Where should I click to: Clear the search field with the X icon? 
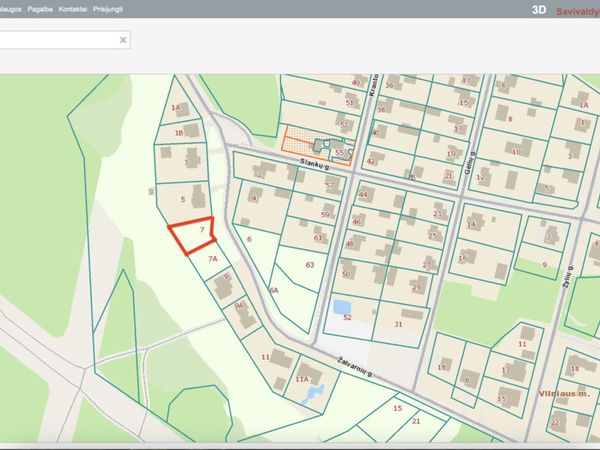(x=123, y=40)
